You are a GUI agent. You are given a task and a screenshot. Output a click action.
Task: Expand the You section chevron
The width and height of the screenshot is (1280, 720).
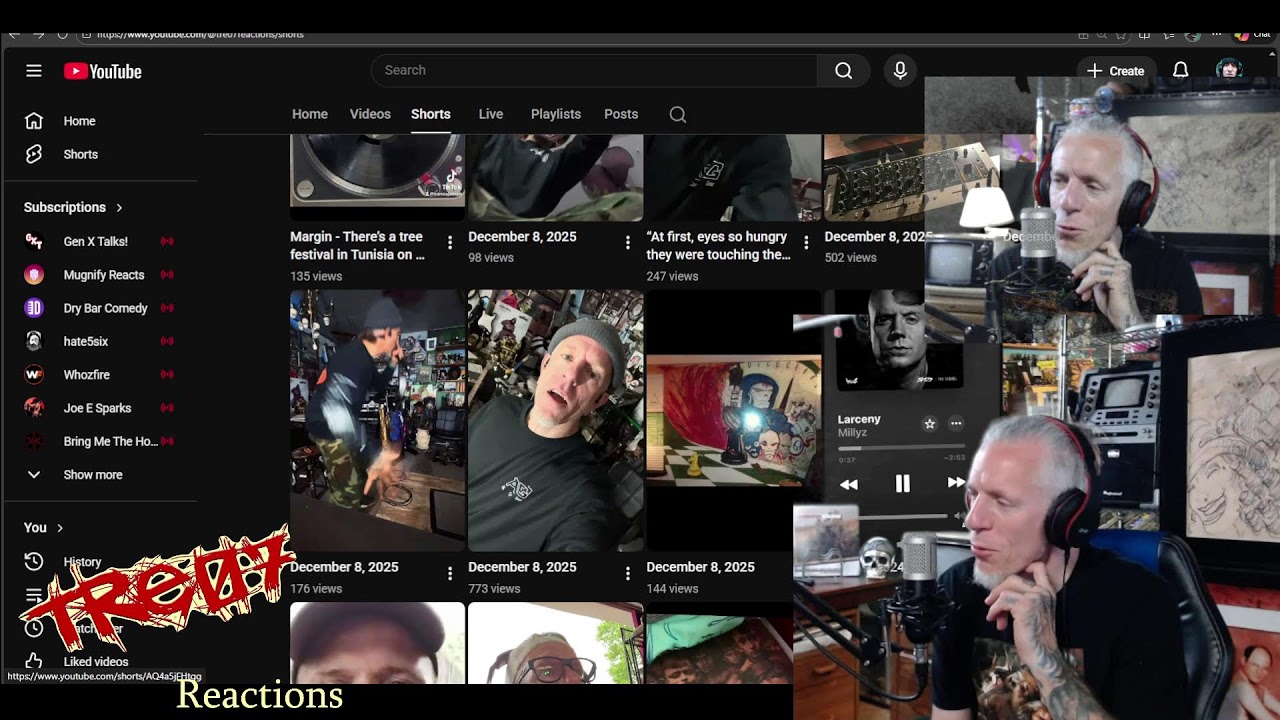pyautogui.click(x=60, y=528)
